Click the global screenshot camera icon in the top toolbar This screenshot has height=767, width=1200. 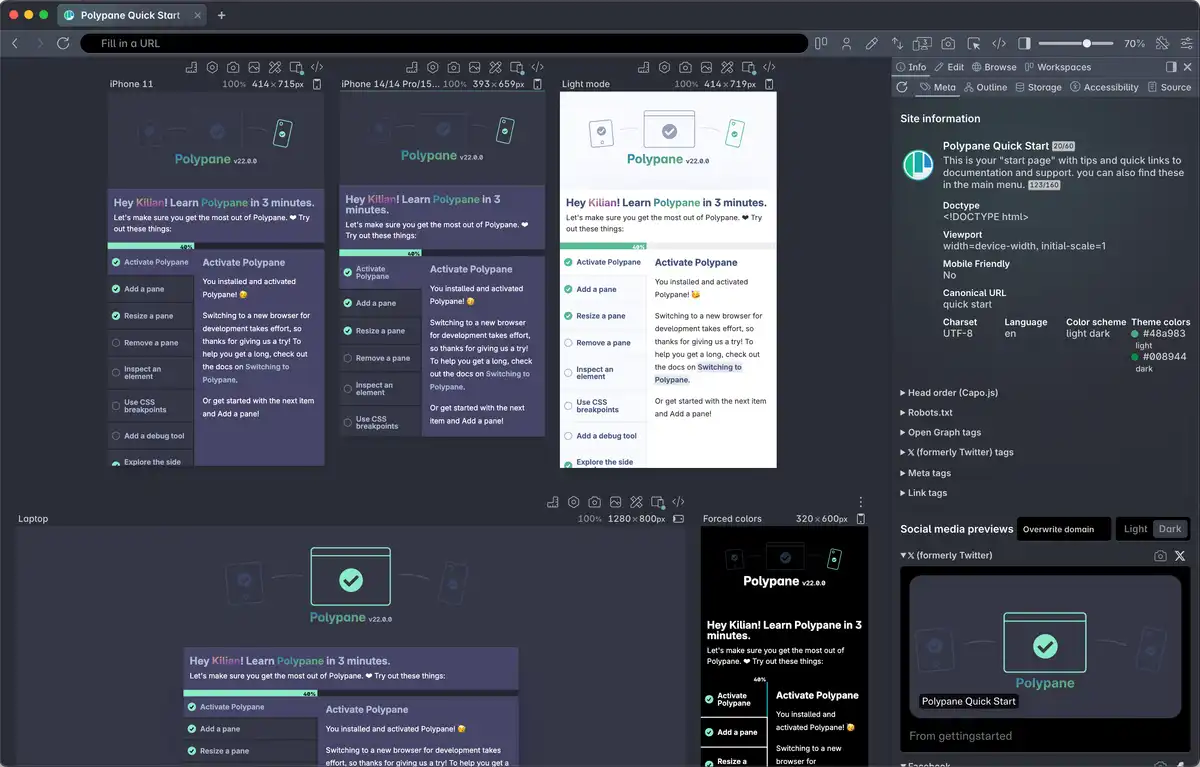pyautogui.click(x=948, y=44)
